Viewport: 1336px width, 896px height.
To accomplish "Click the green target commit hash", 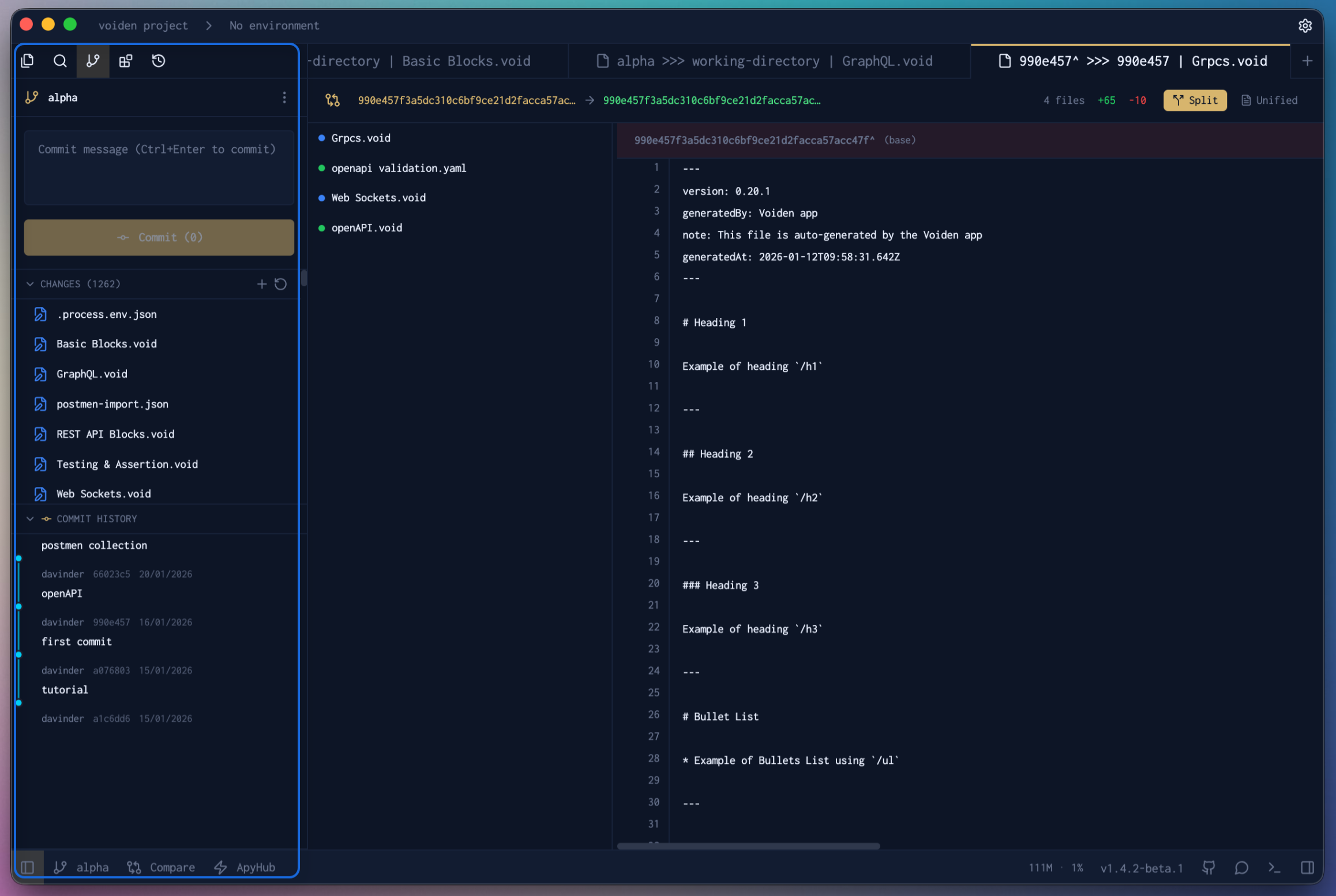I will [x=711, y=100].
